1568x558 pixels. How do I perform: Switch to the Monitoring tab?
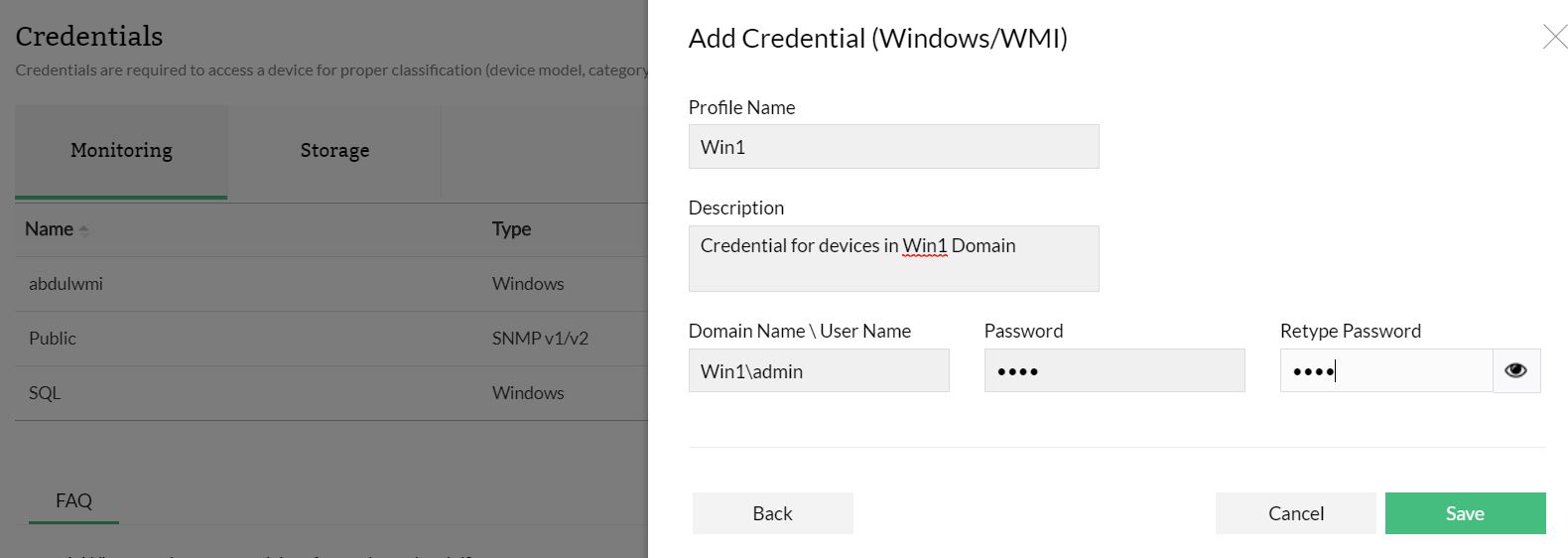coord(121,151)
